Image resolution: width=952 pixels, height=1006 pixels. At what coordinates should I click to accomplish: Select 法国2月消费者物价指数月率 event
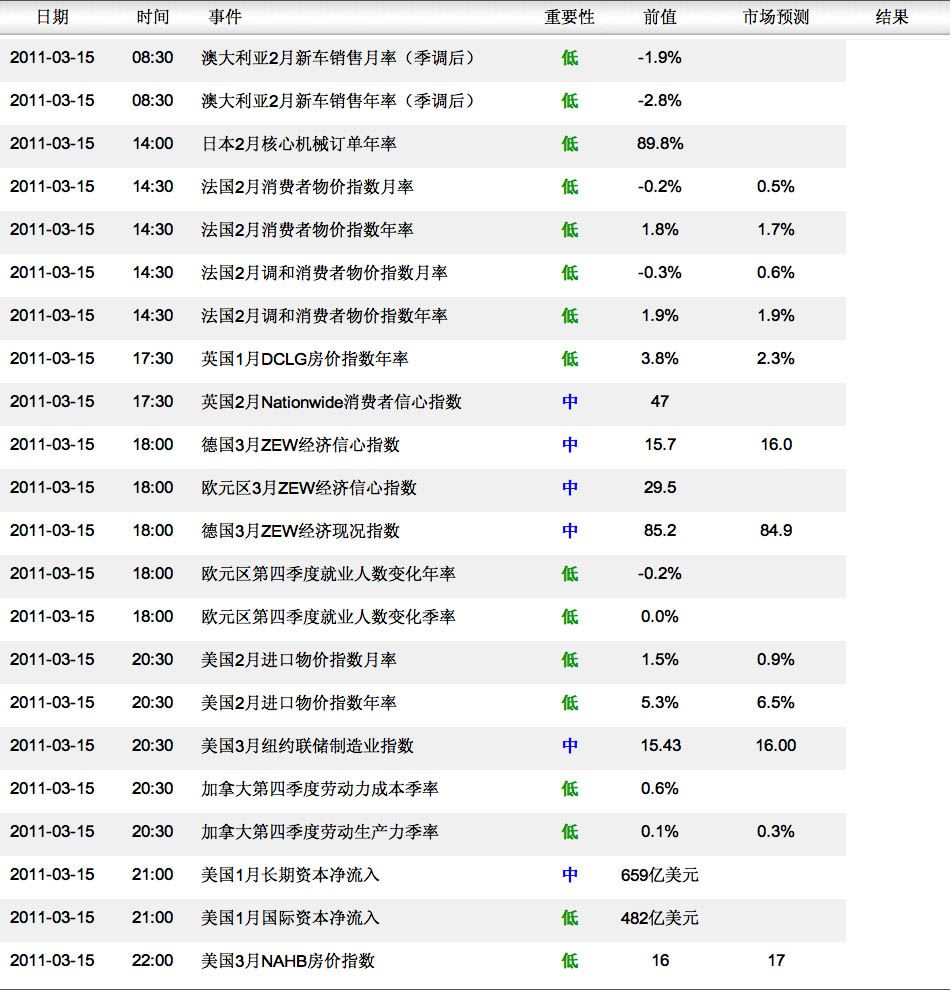click(307, 187)
